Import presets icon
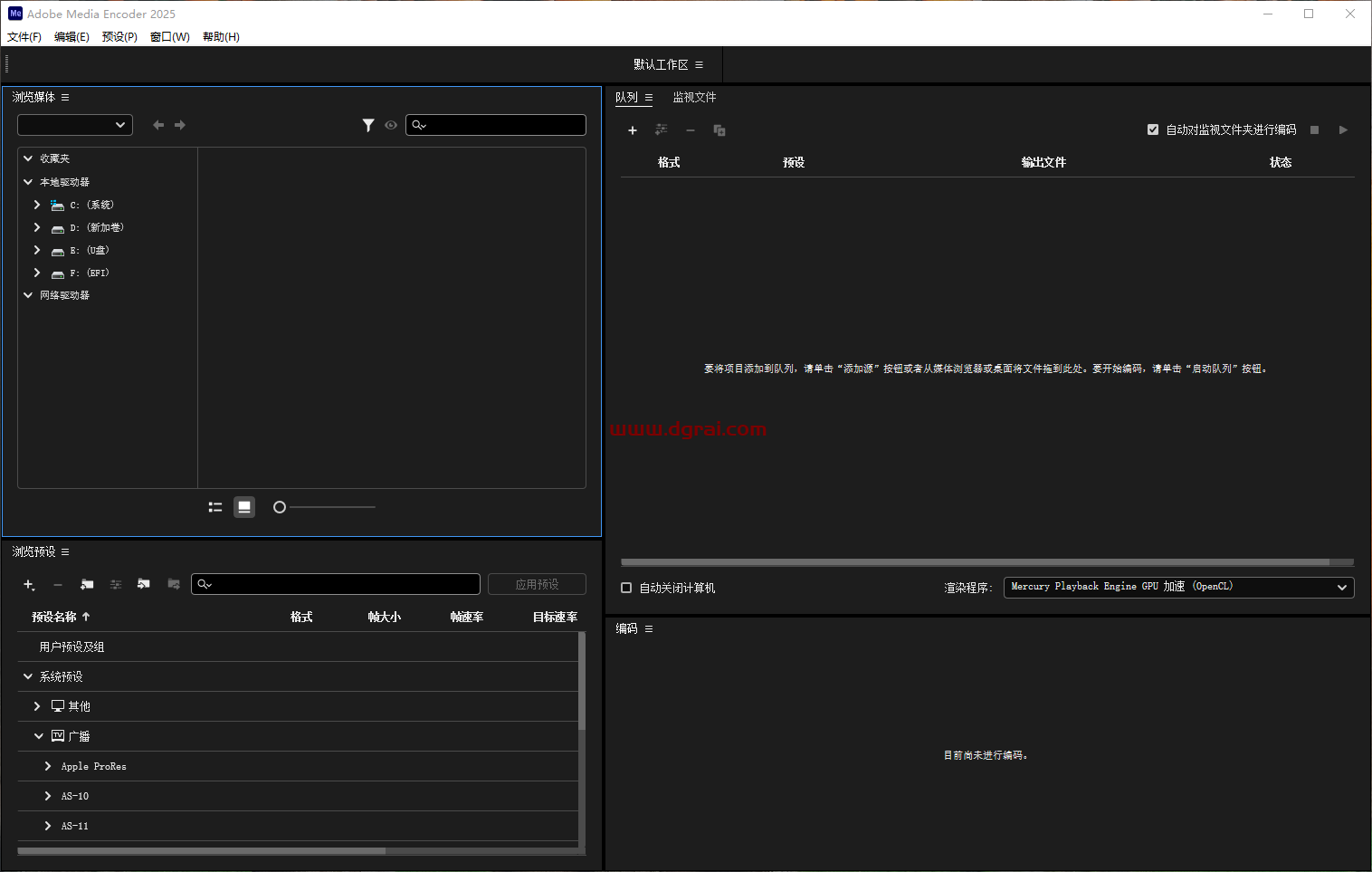1372x872 pixels. 144,584
